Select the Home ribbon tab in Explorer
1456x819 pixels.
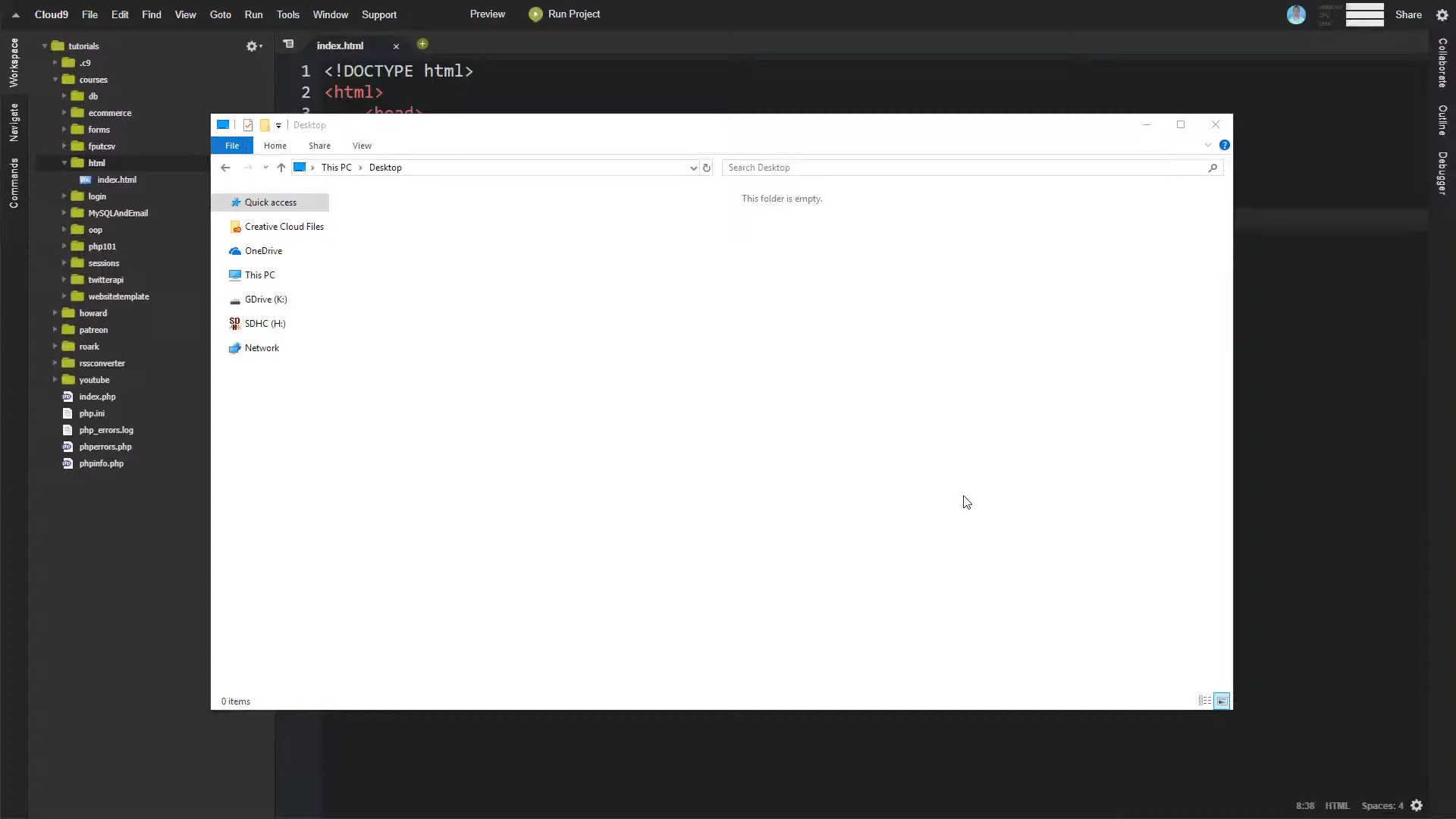[x=275, y=146]
